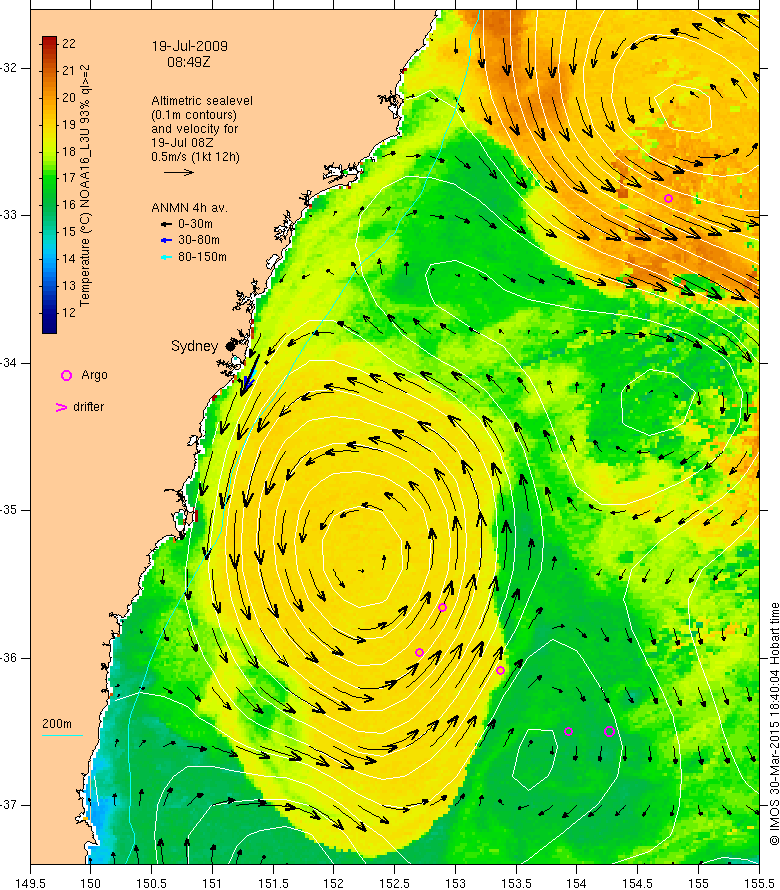Click the 12 label on the temperature scale
780x890 pixels.
pyautogui.click(x=69, y=313)
